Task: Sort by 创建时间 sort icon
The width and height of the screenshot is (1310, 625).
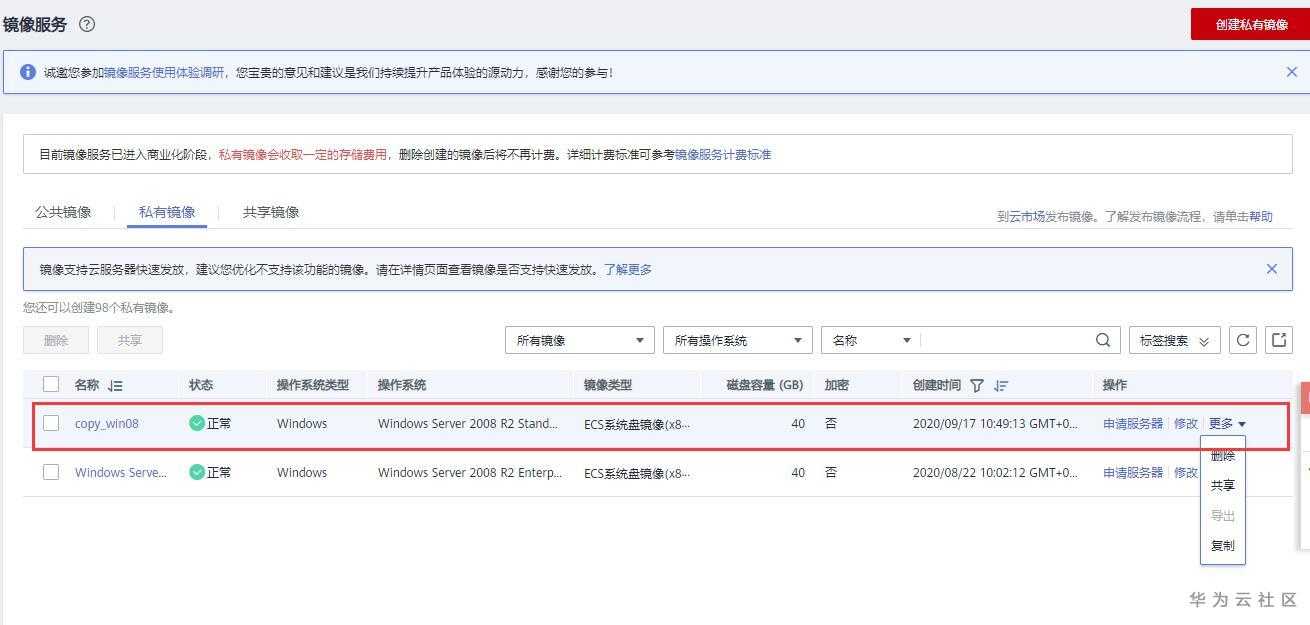Action: click(x=1001, y=385)
